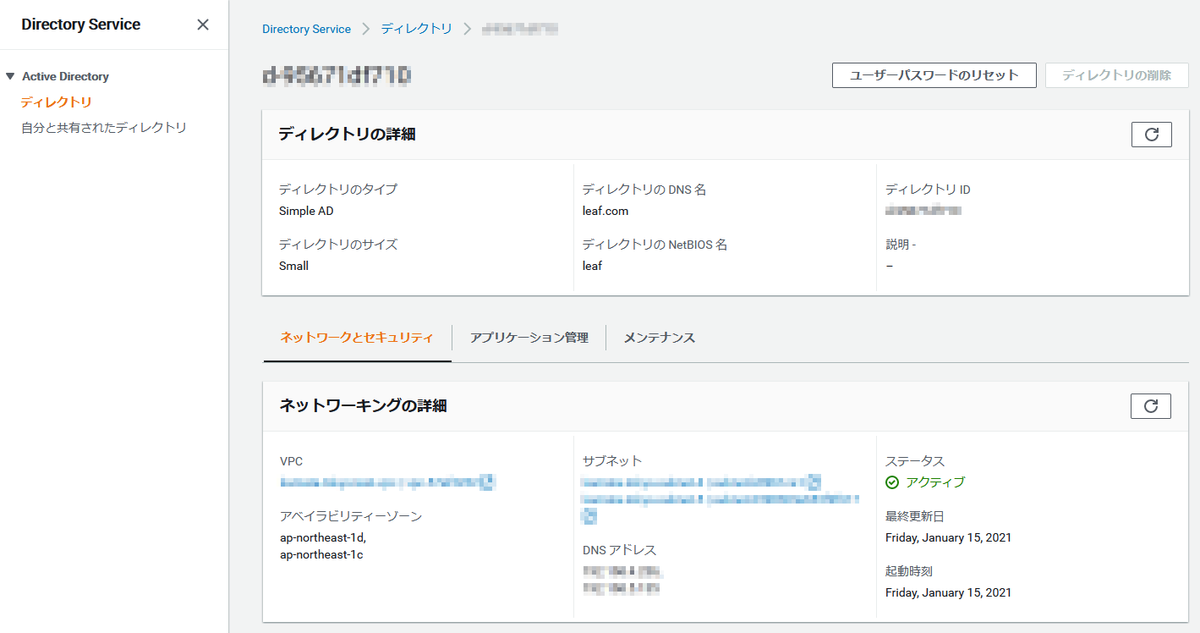Click the ネットワーキングの詳細 heading

(363, 405)
